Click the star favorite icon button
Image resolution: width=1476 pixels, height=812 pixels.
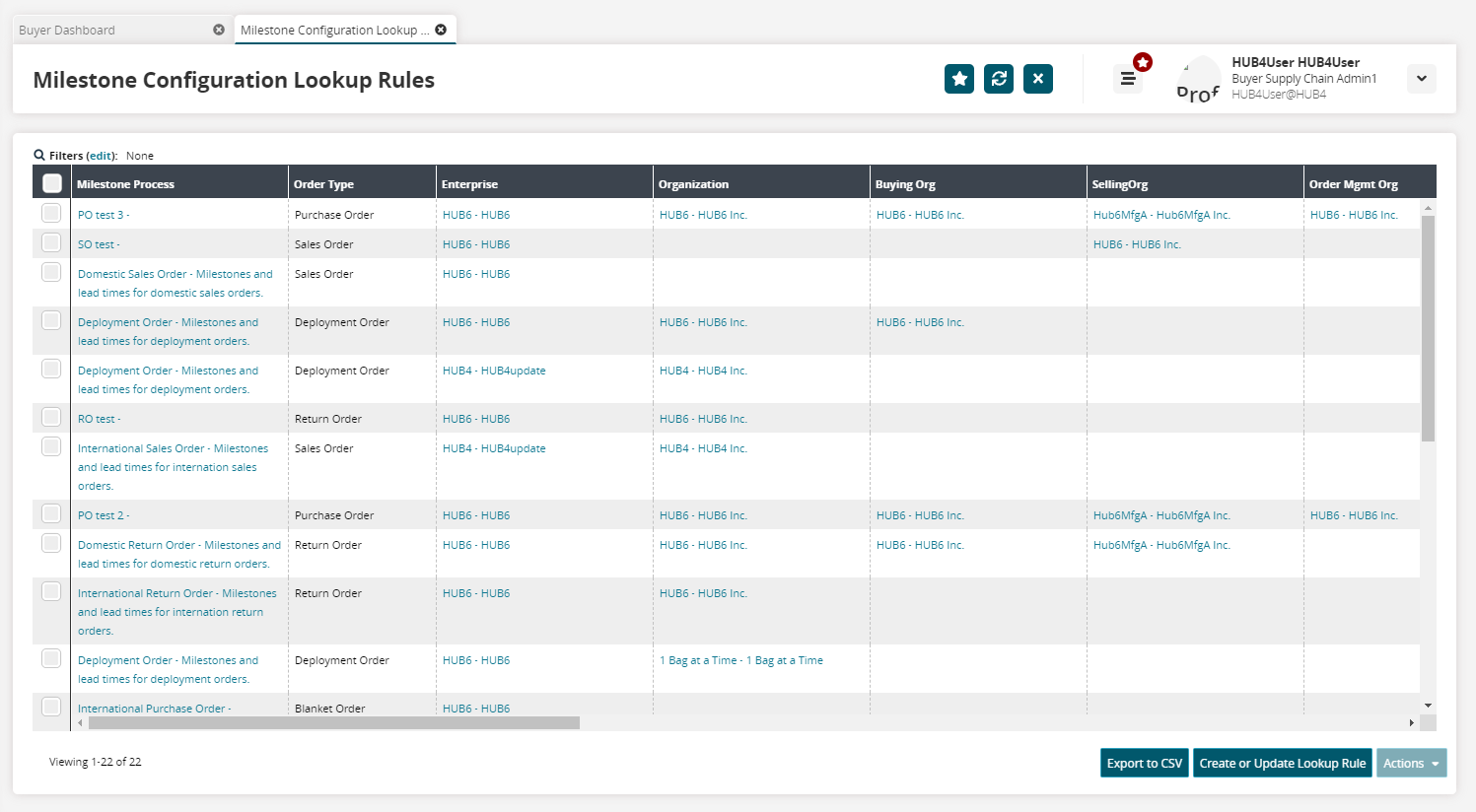click(958, 79)
